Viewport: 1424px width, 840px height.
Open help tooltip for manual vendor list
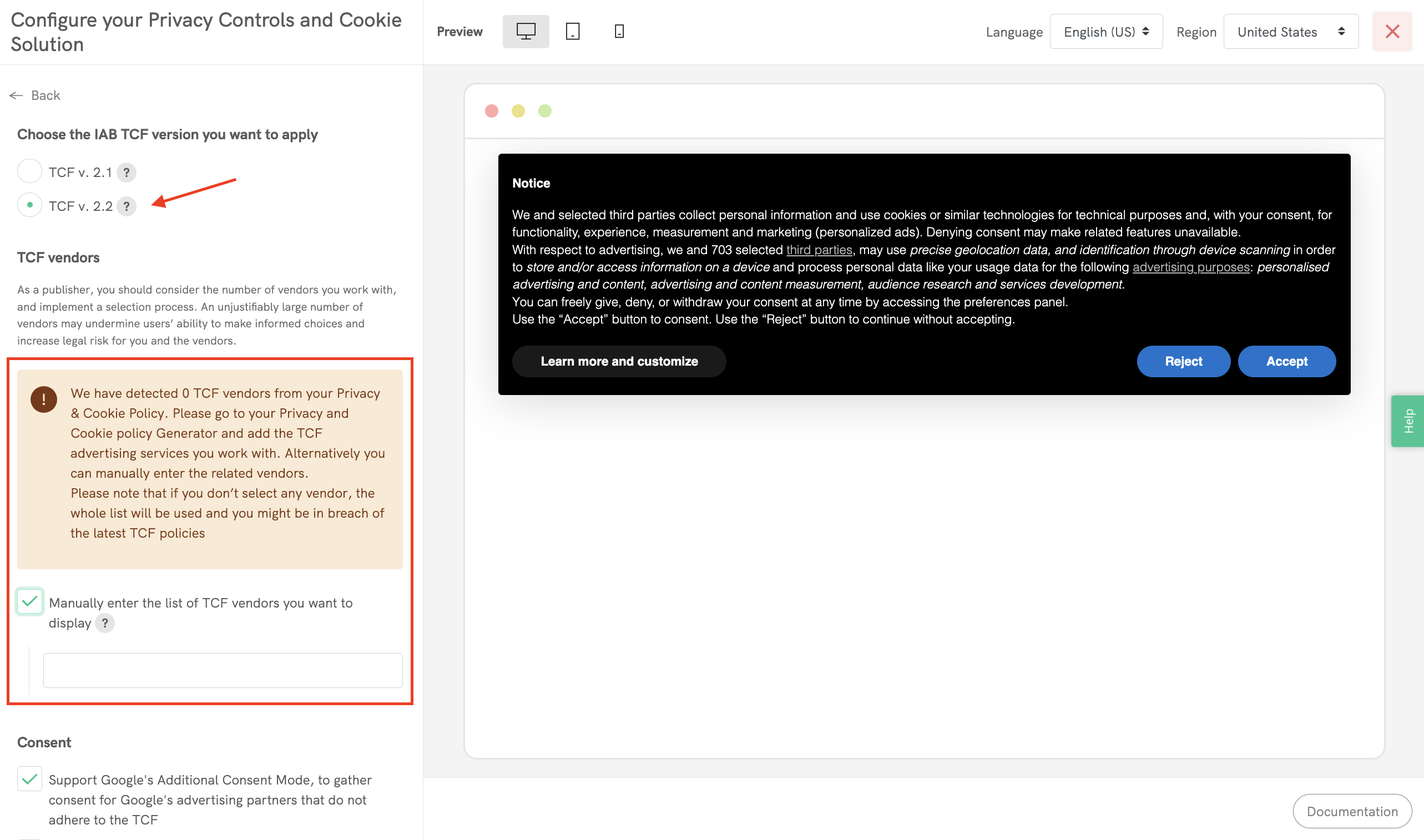coord(105,623)
